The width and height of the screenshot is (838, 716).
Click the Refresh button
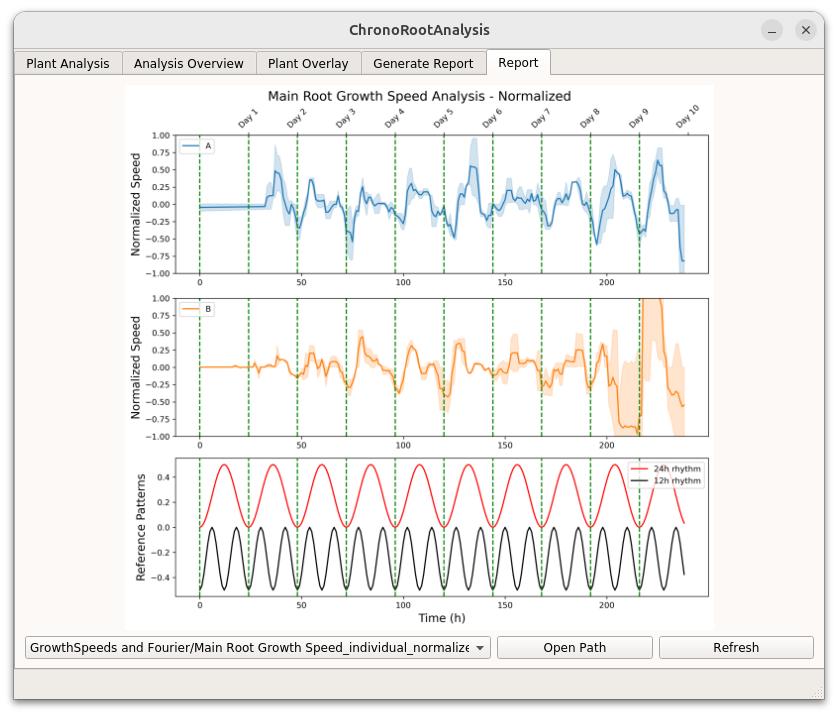click(735, 648)
